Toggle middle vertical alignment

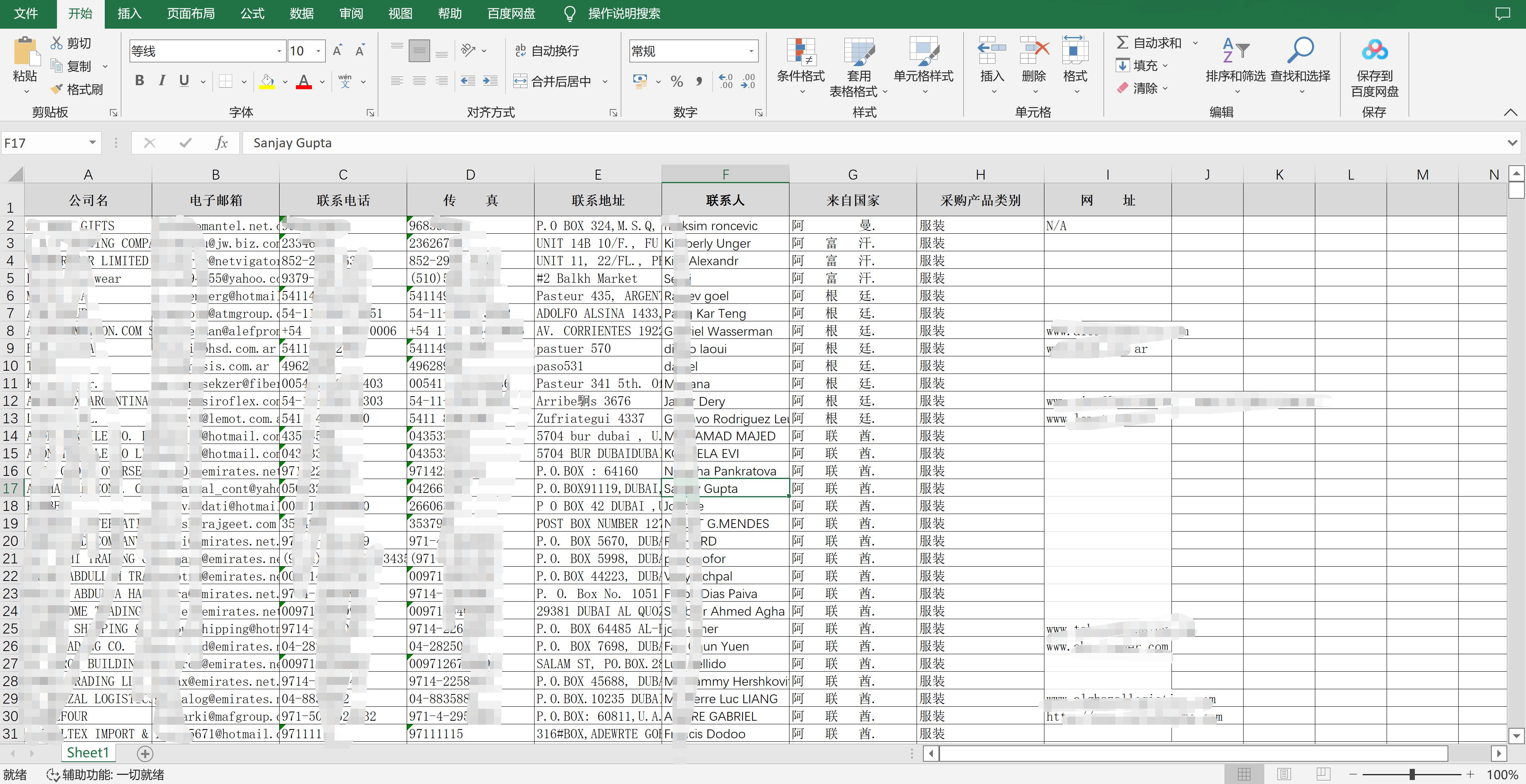[419, 51]
